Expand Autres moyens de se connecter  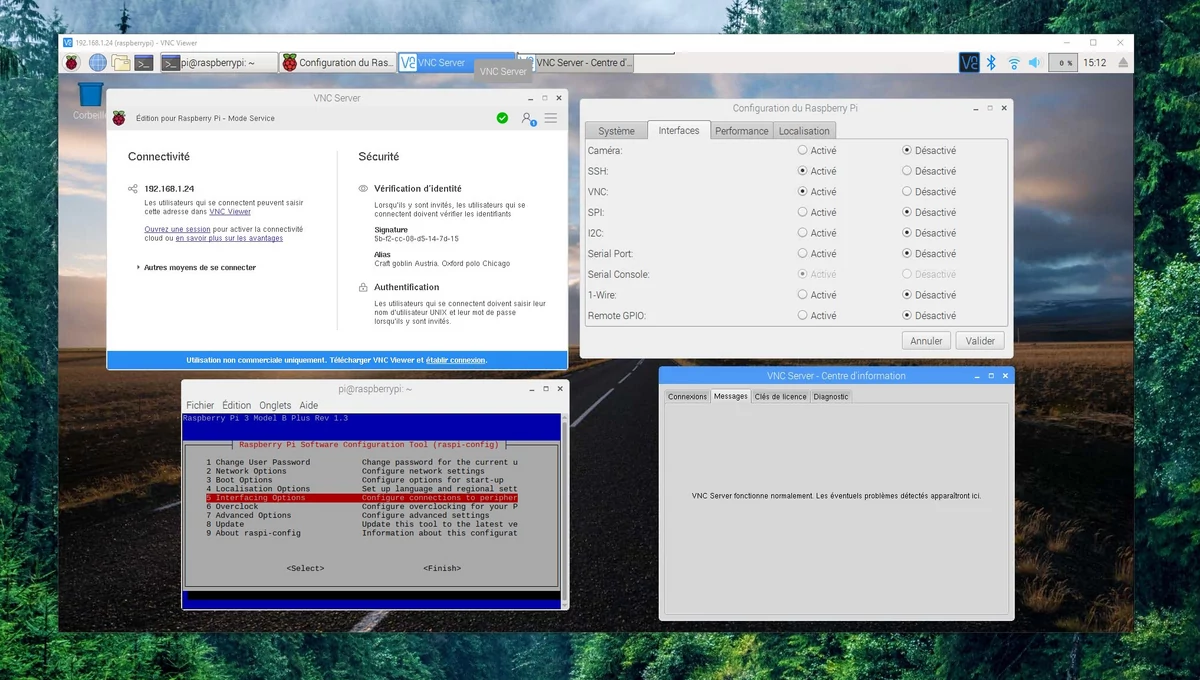point(197,268)
